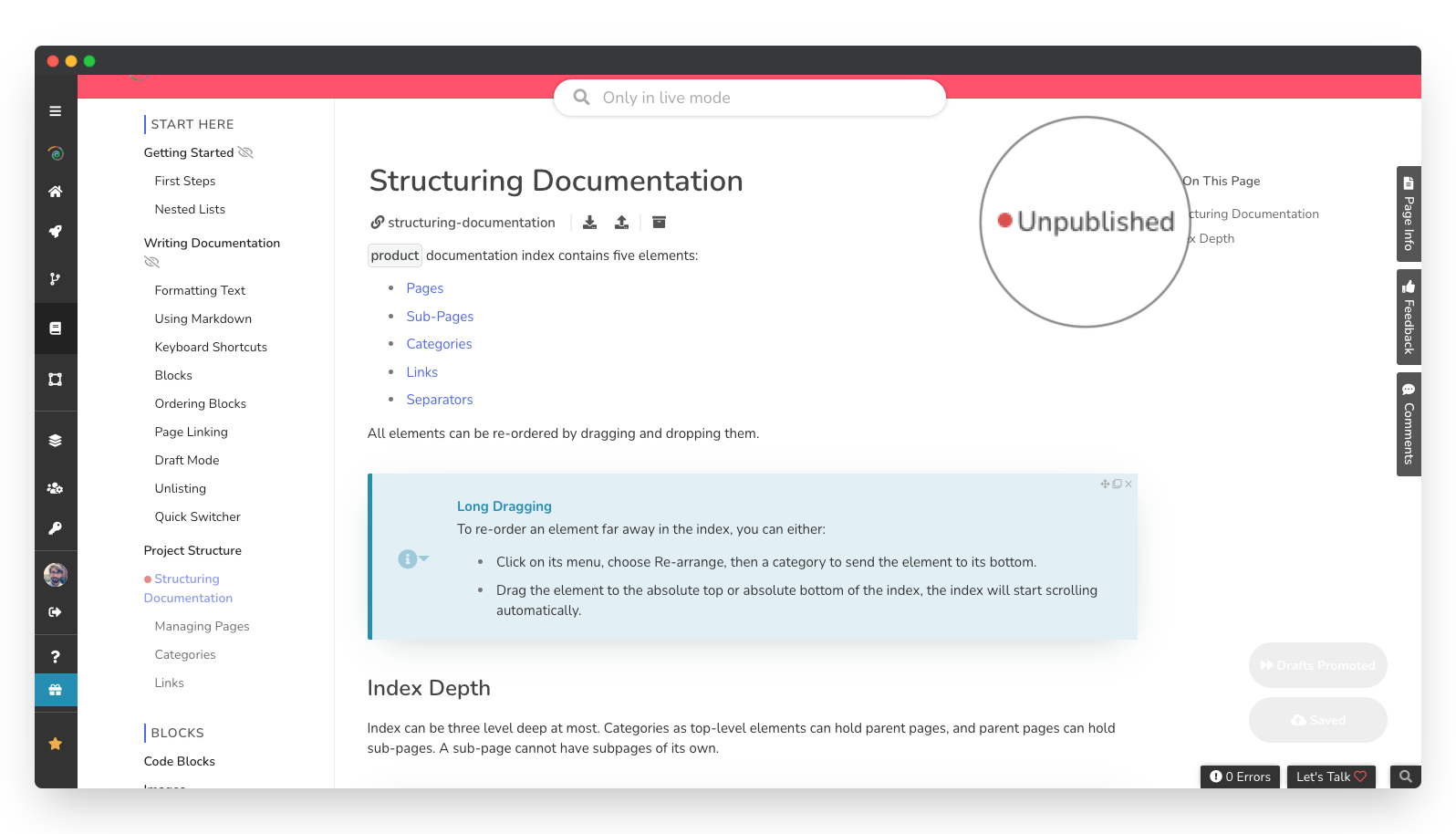This screenshot has width=1456, height=834.
Task: Click the archive box icon beside the slug
Action: pos(660,223)
